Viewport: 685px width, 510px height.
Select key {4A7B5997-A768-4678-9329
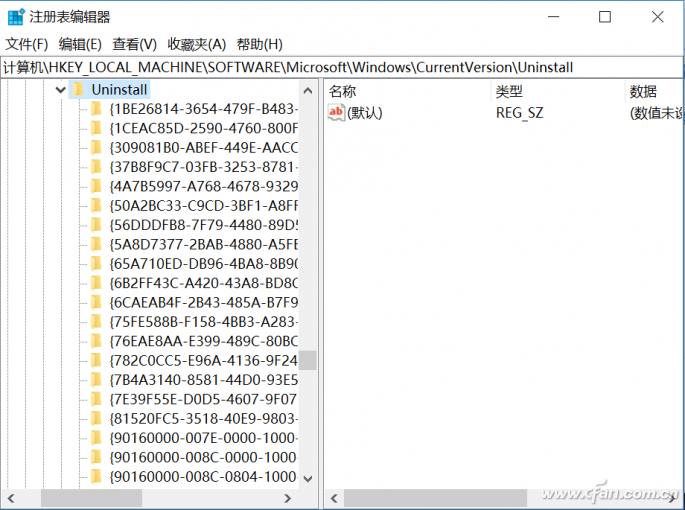[204, 186]
